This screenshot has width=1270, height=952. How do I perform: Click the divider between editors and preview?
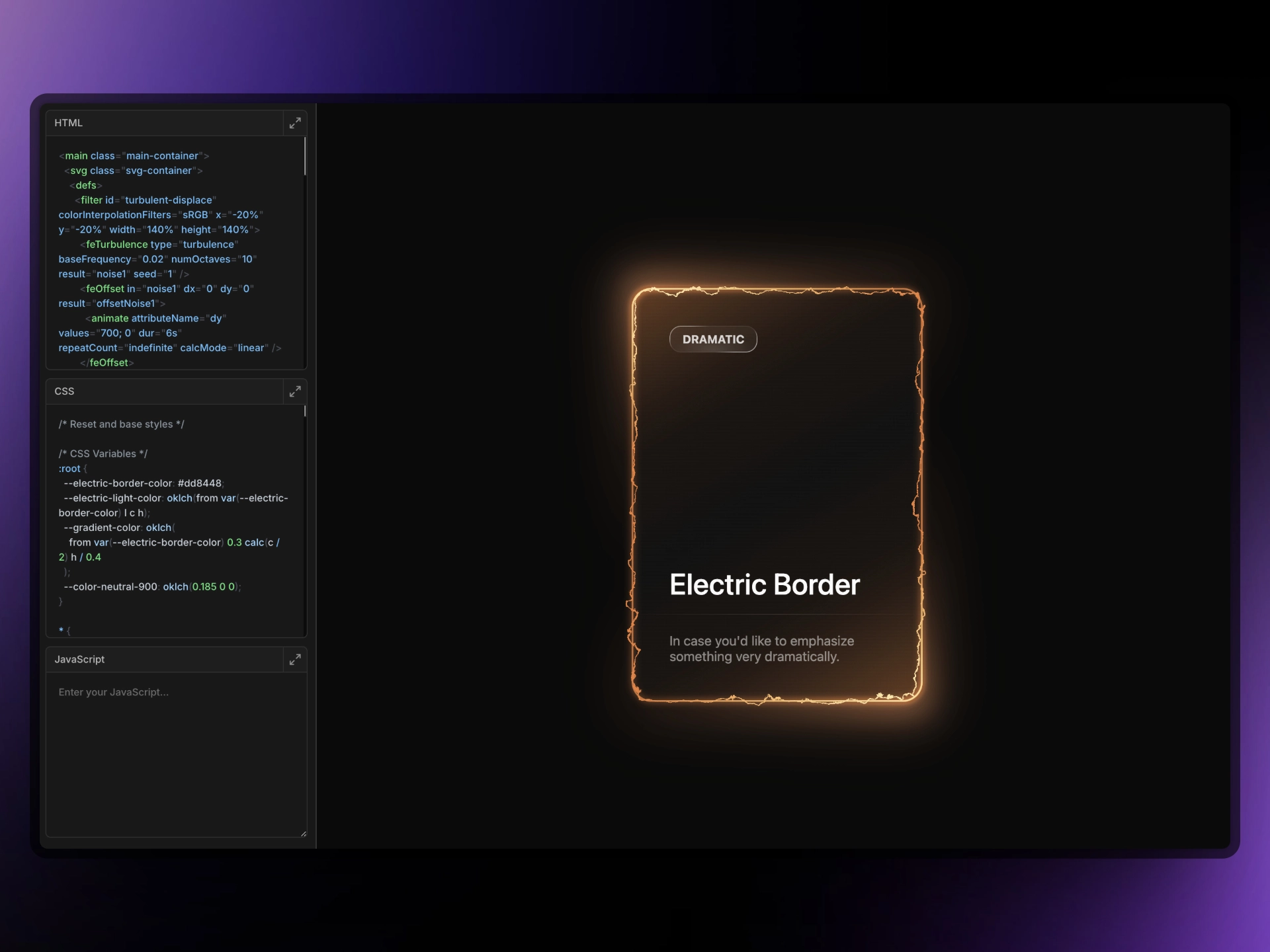pyautogui.click(x=316, y=476)
